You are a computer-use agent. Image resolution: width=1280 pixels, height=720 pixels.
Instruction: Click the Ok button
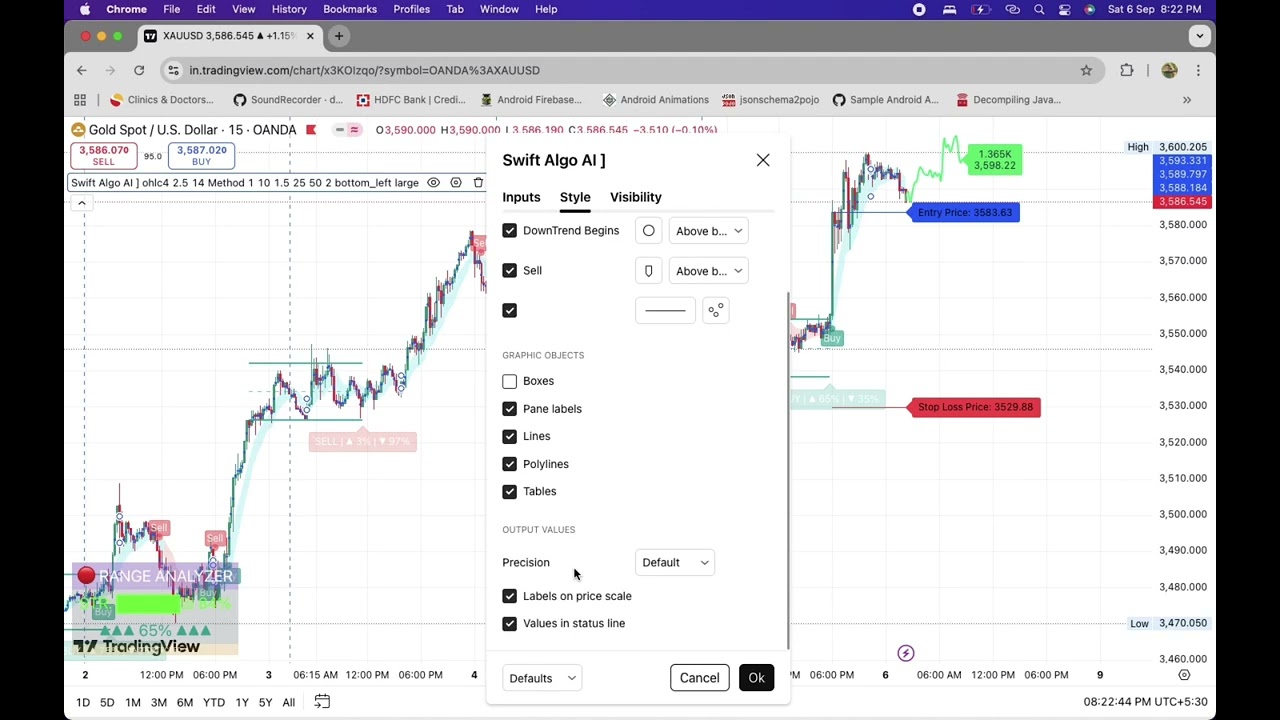[x=756, y=678]
